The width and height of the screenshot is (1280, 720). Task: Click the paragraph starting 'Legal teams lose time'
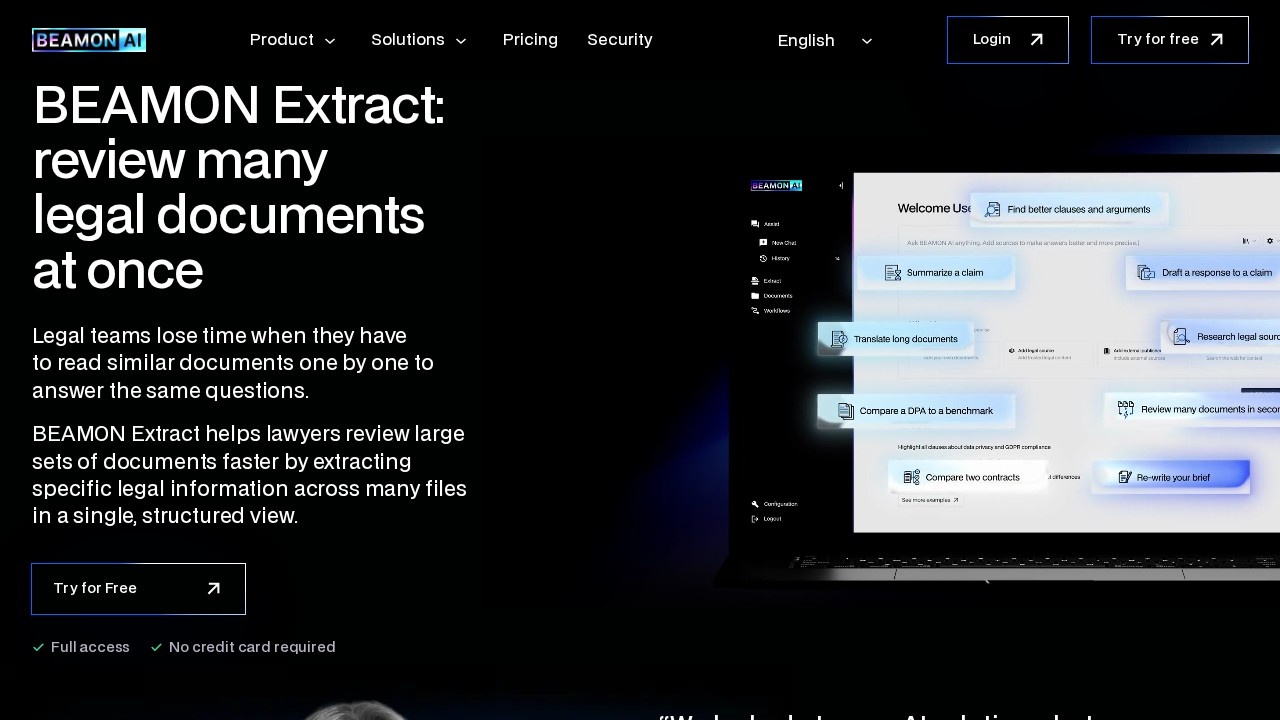point(233,363)
